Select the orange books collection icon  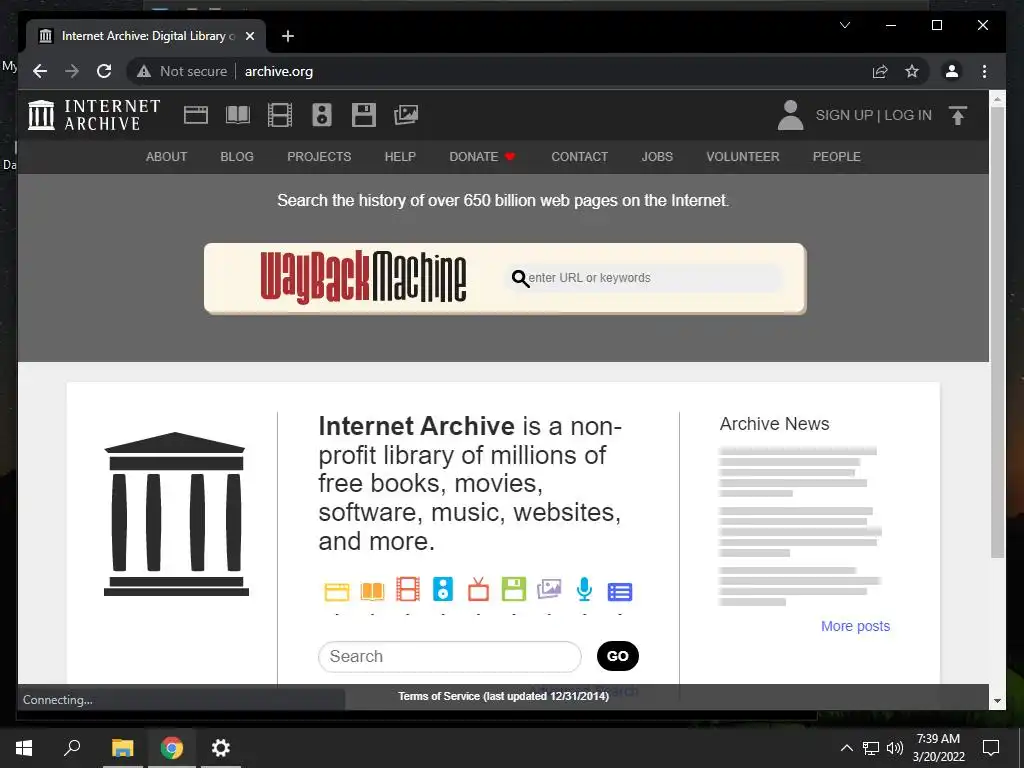pos(372,591)
